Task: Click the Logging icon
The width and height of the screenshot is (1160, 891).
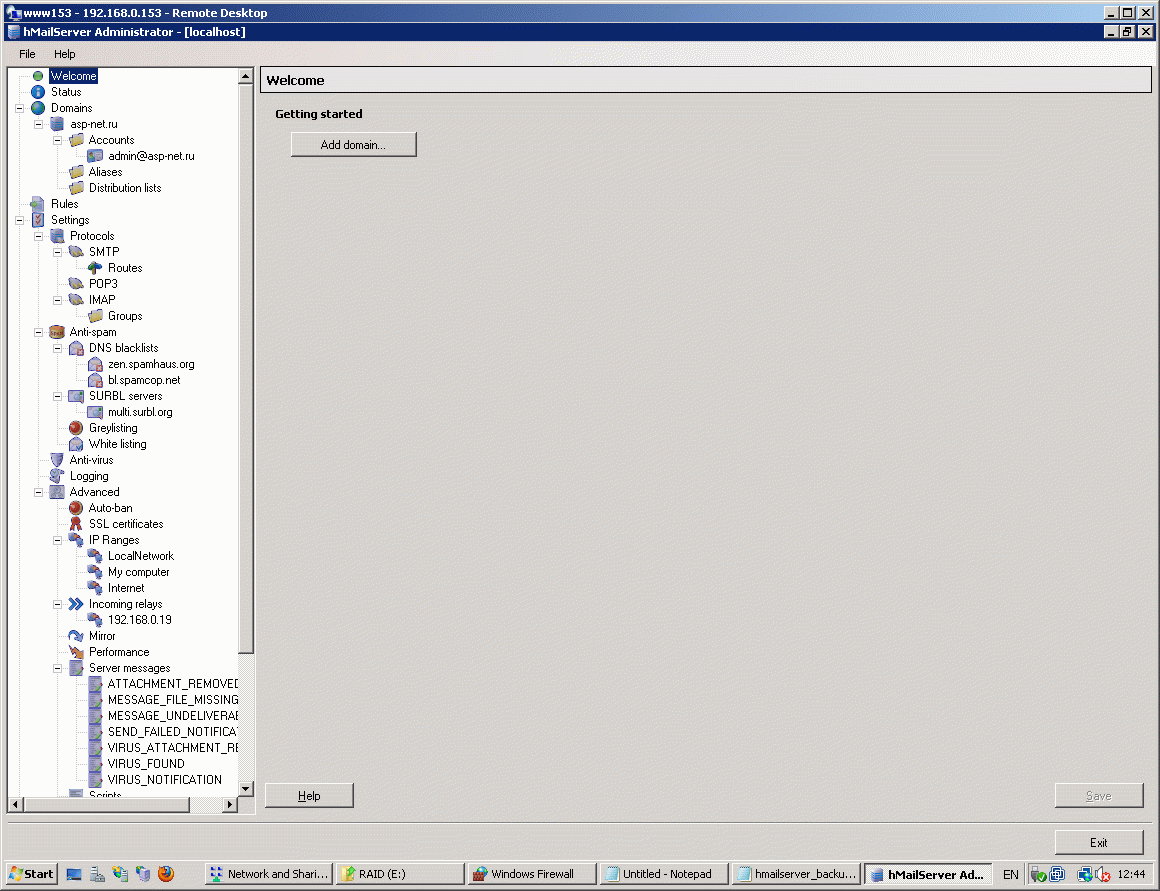Action: [57, 476]
